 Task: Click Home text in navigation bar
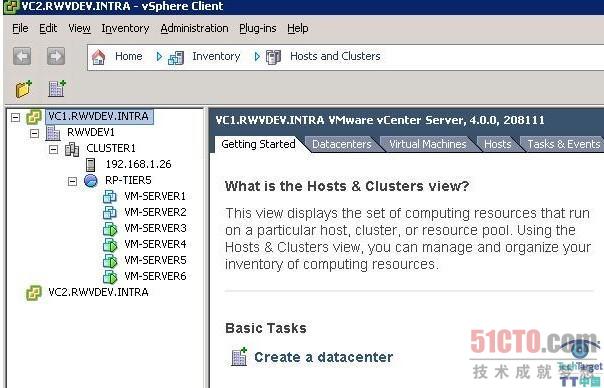[129, 56]
